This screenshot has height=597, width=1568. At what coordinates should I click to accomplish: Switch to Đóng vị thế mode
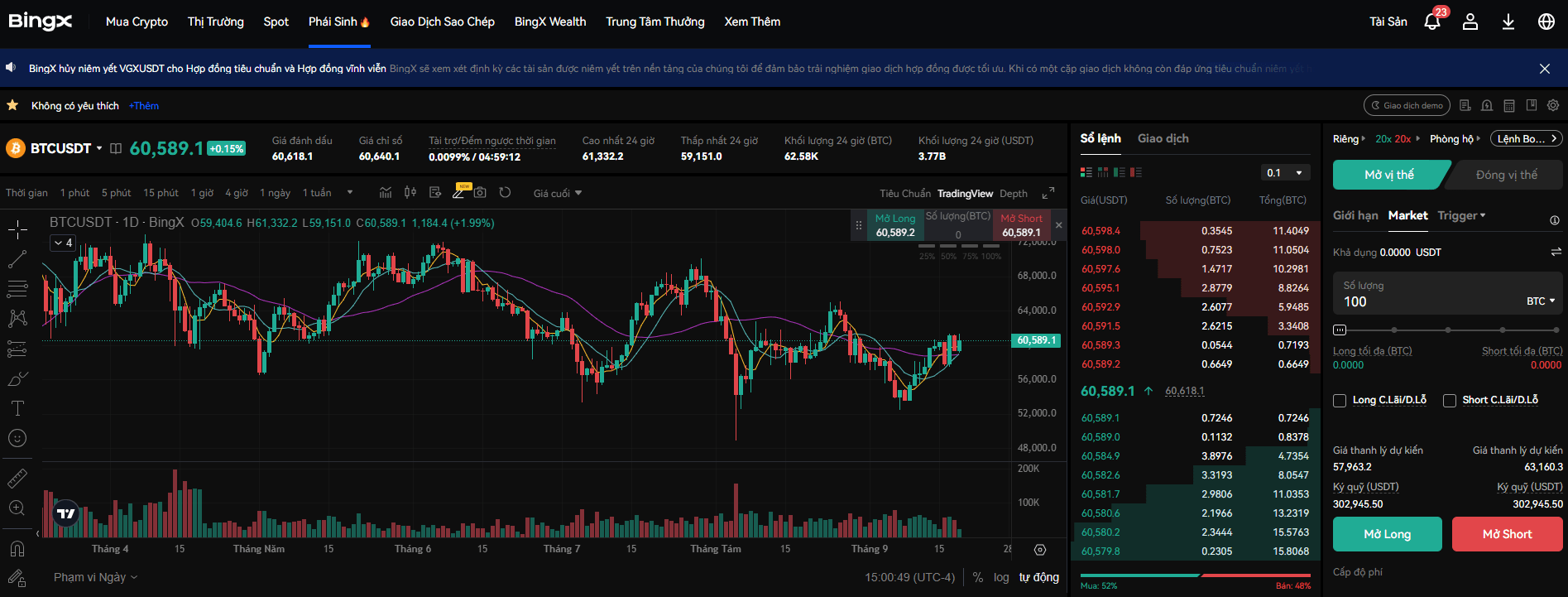(x=1506, y=175)
